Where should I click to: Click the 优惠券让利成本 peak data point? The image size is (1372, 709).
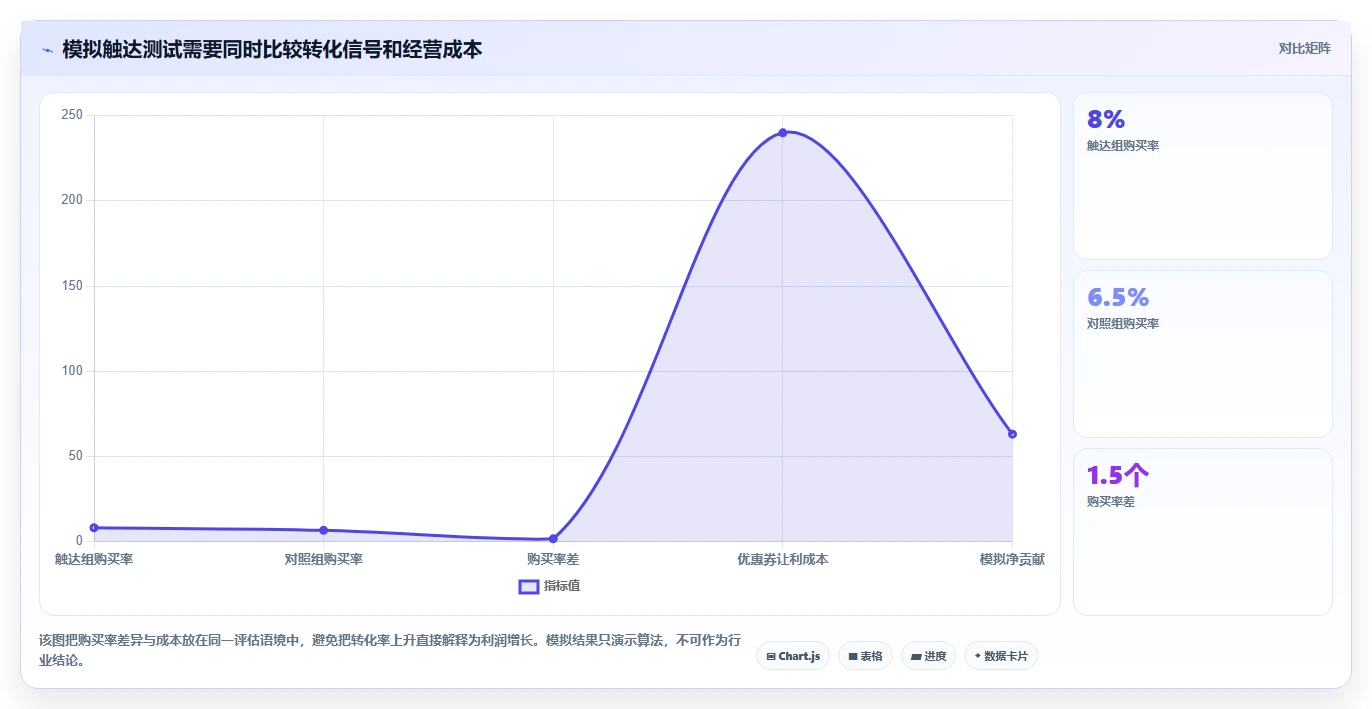[x=783, y=132]
